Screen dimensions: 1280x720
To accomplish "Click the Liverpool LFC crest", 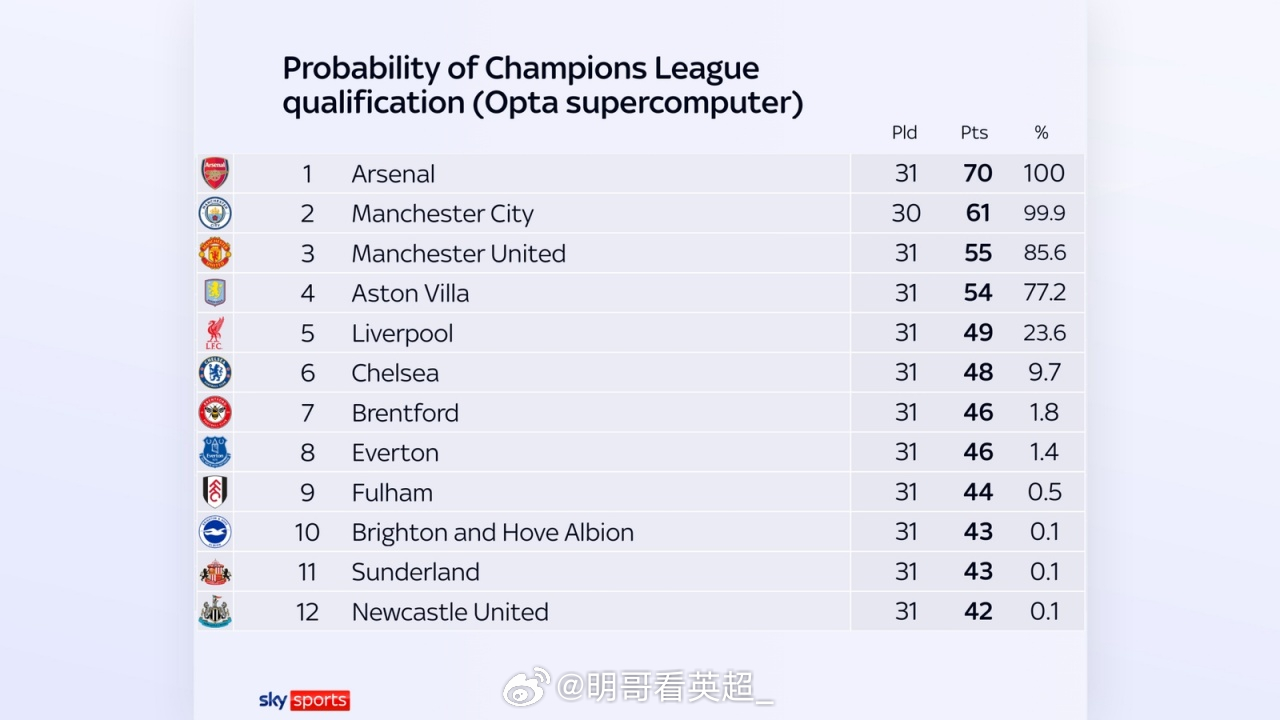I will (215, 333).
